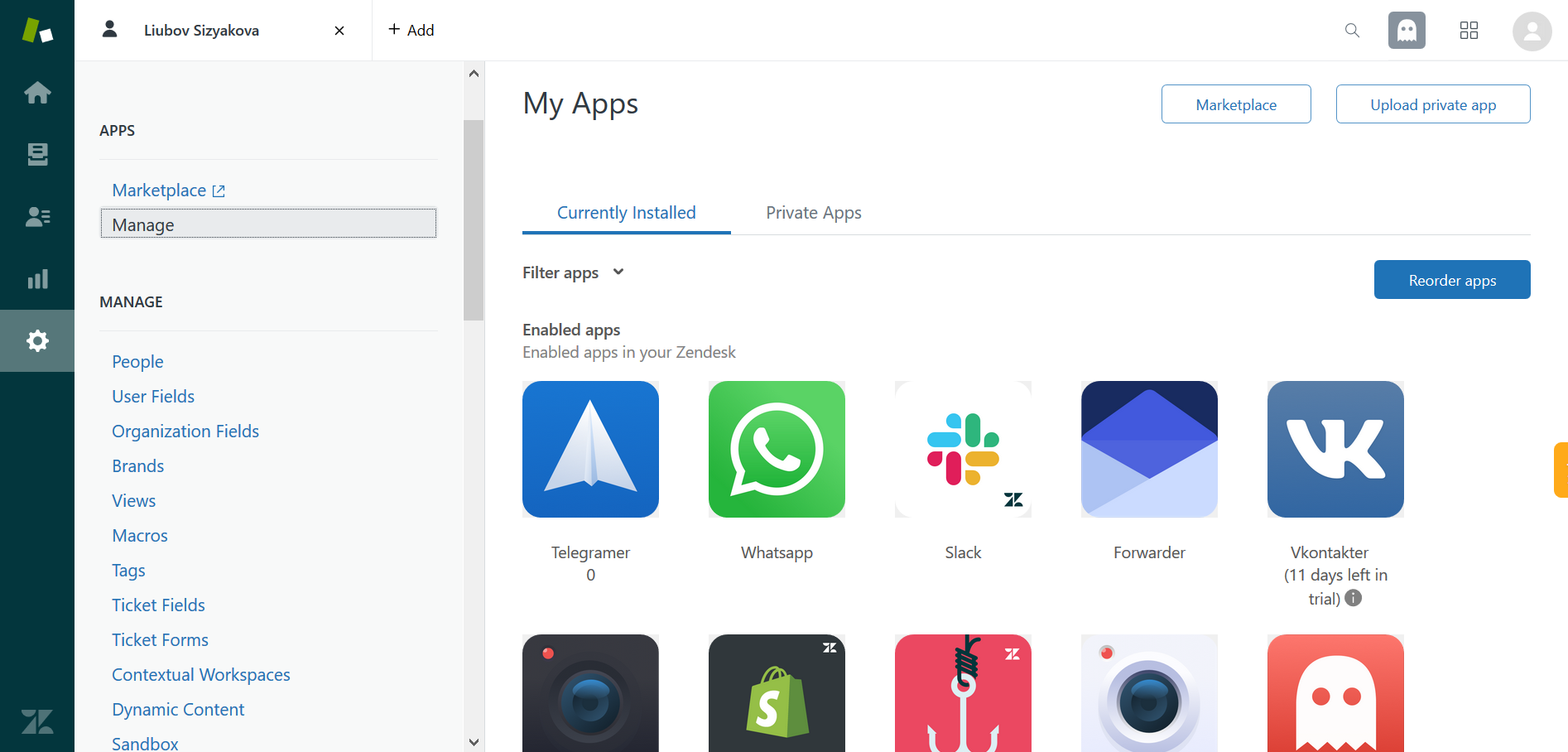Click the Slack app name label

click(963, 552)
